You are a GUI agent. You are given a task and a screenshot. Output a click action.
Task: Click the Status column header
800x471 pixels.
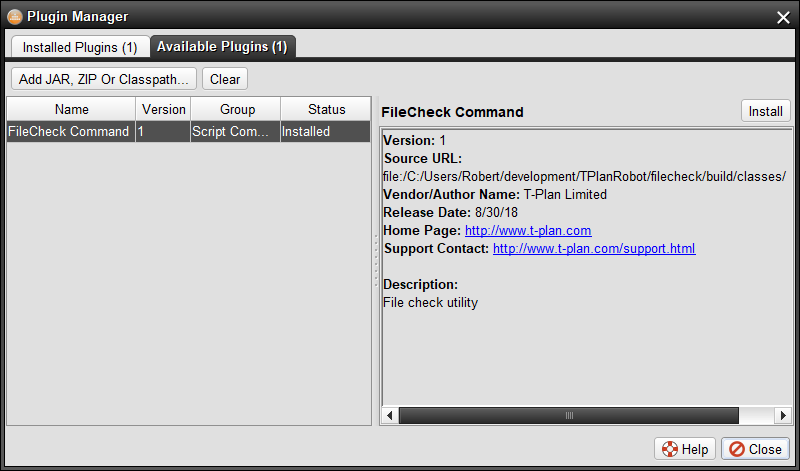point(326,110)
